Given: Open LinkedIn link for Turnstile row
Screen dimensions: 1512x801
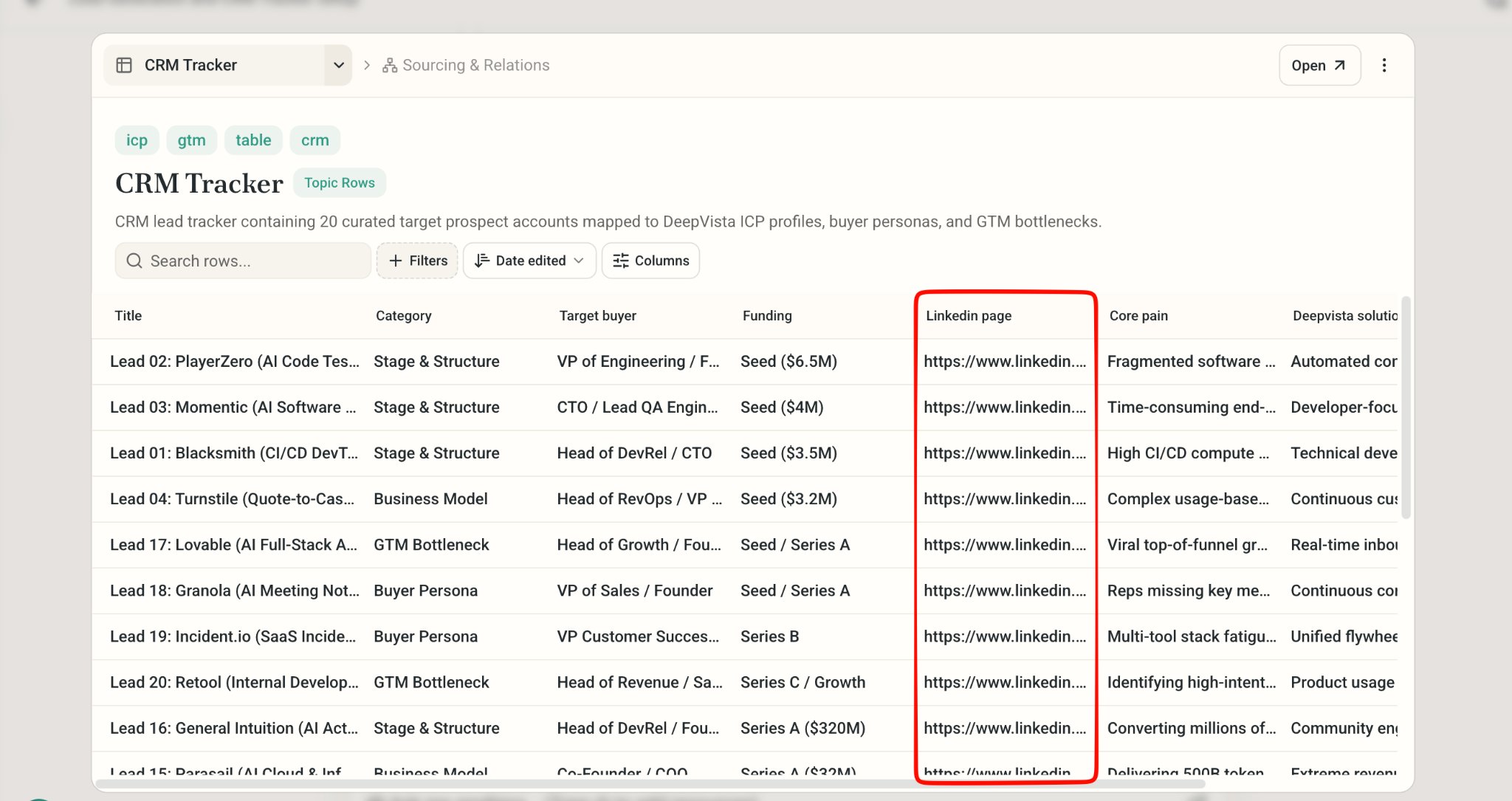Looking at the screenshot, I should click(x=1005, y=498).
